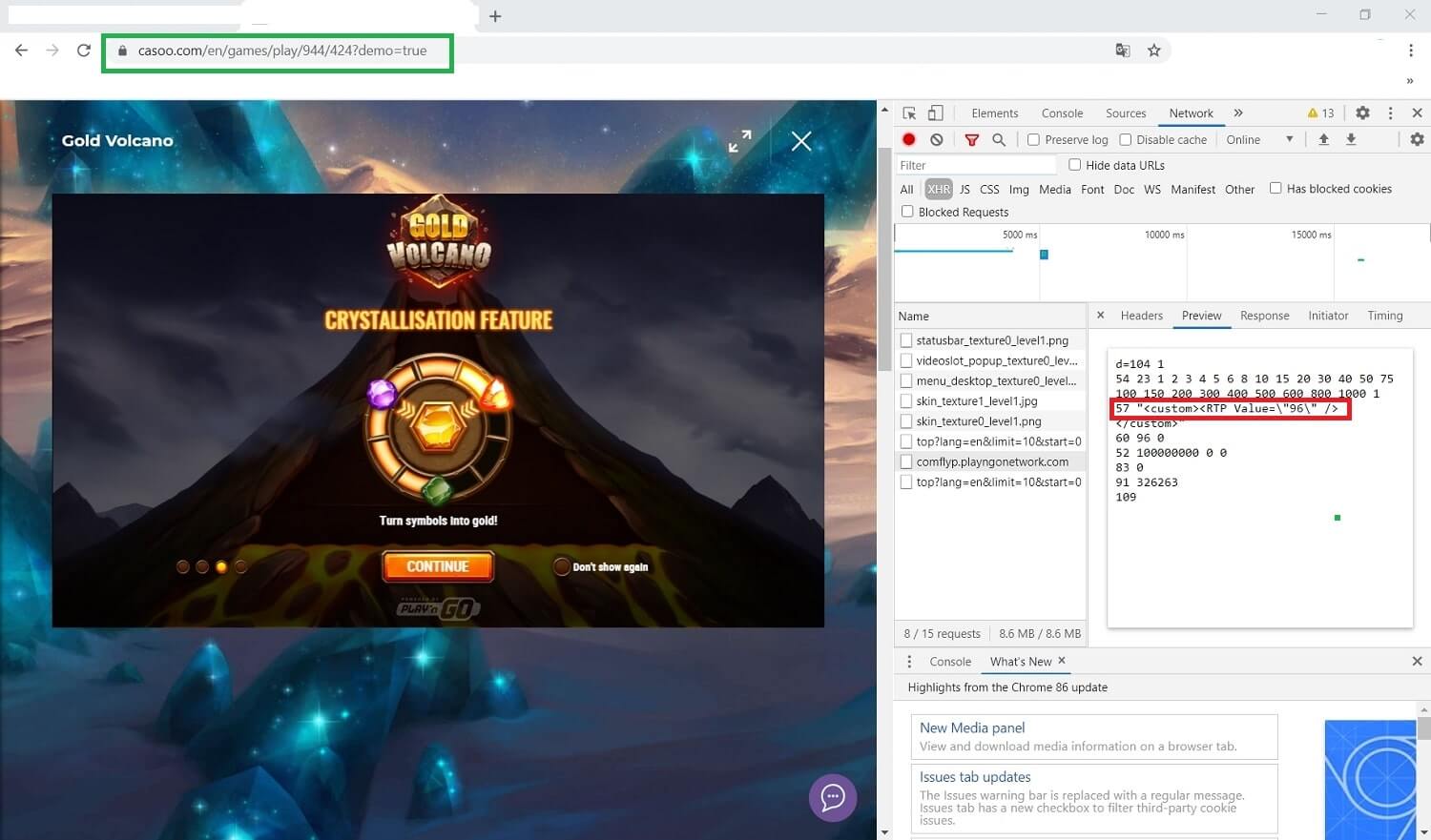Clear the network log

coord(937,139)
